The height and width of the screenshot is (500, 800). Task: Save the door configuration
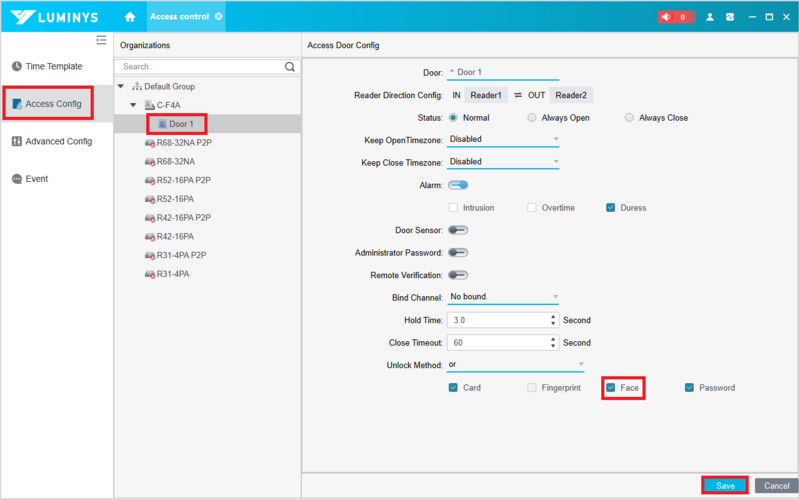725,486
